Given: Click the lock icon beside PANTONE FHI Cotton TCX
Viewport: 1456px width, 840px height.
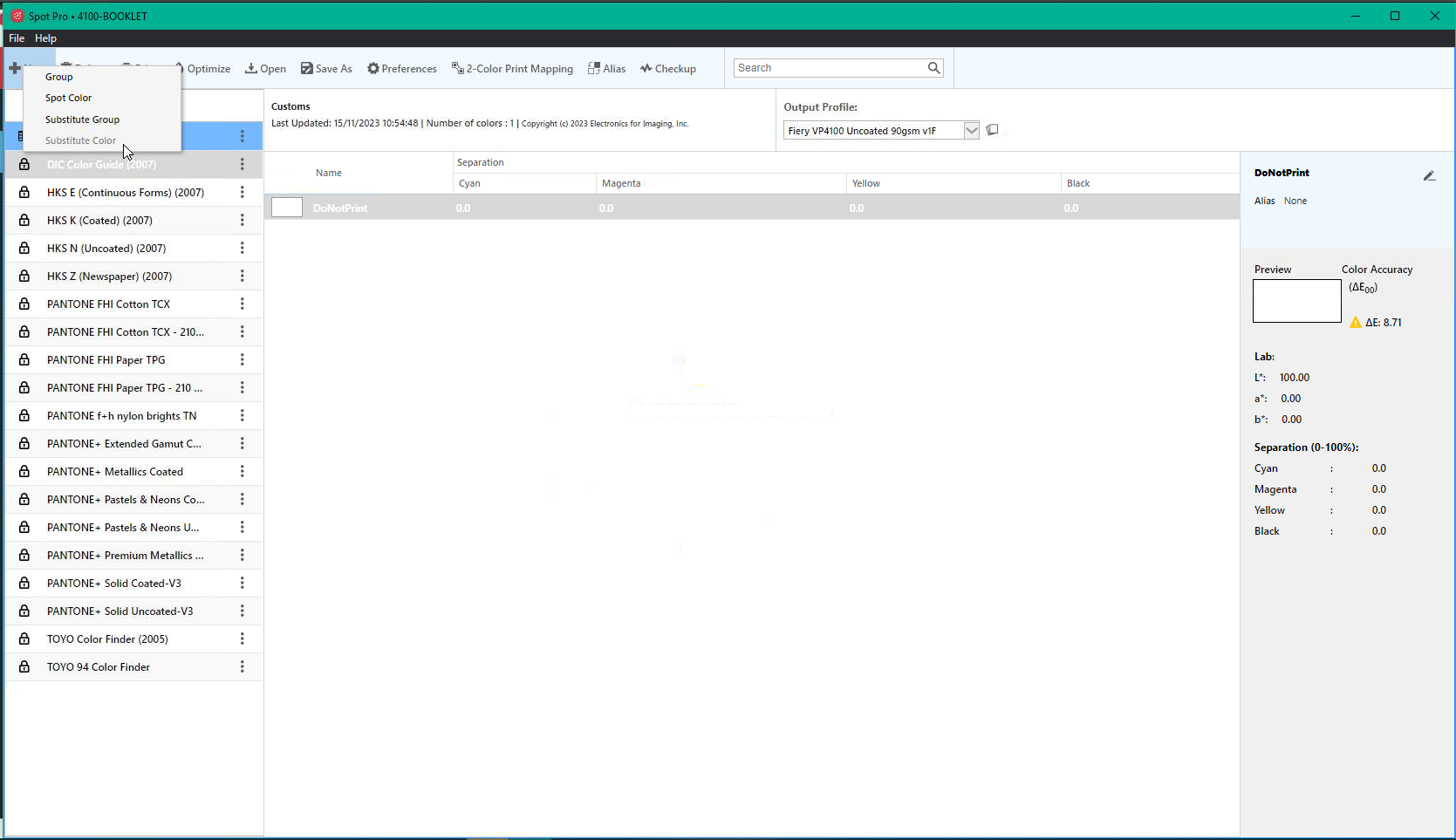Looking at the screenshot, I should [24, 304].
